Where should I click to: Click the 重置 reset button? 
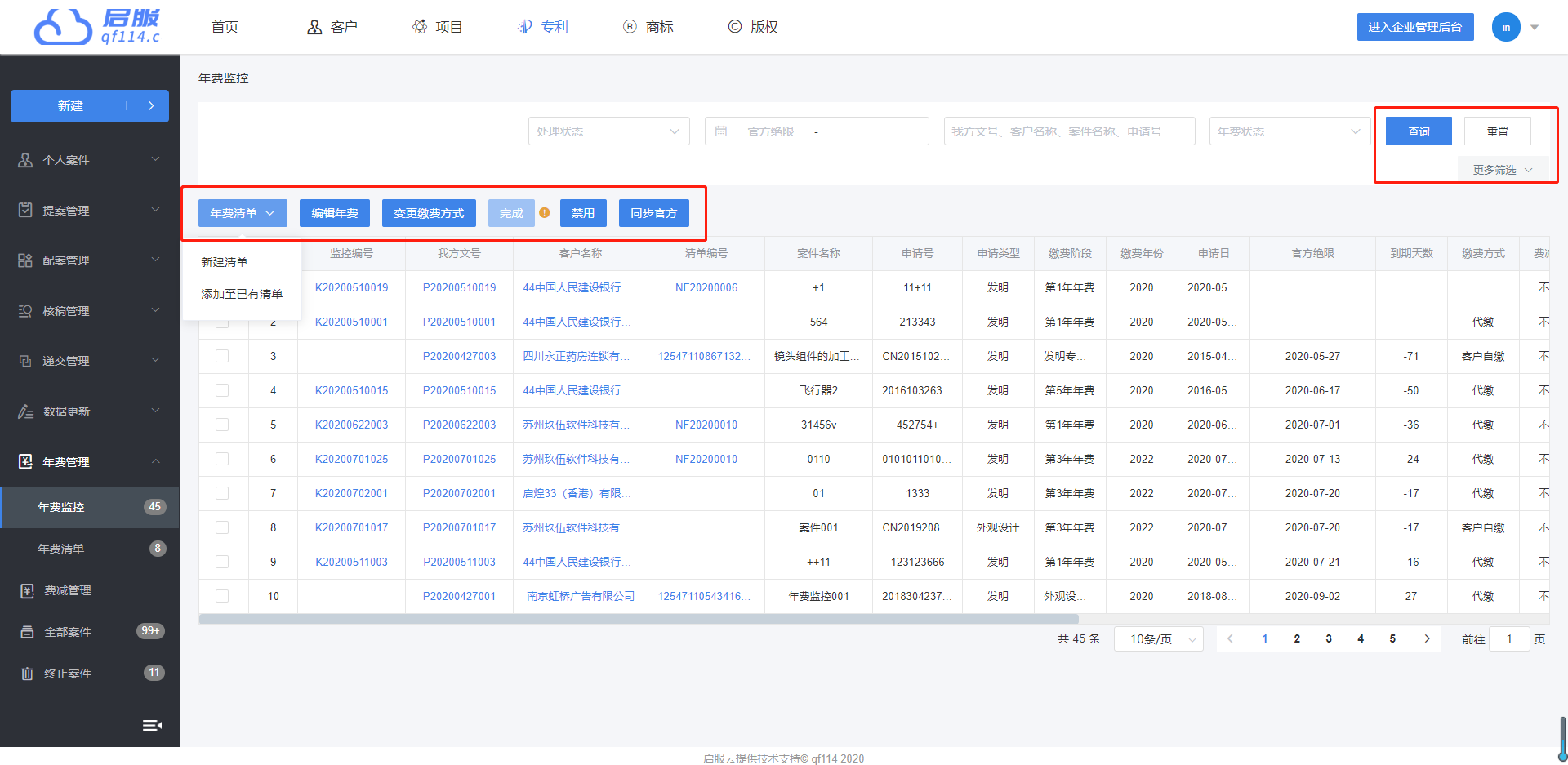coord(1498,131)
